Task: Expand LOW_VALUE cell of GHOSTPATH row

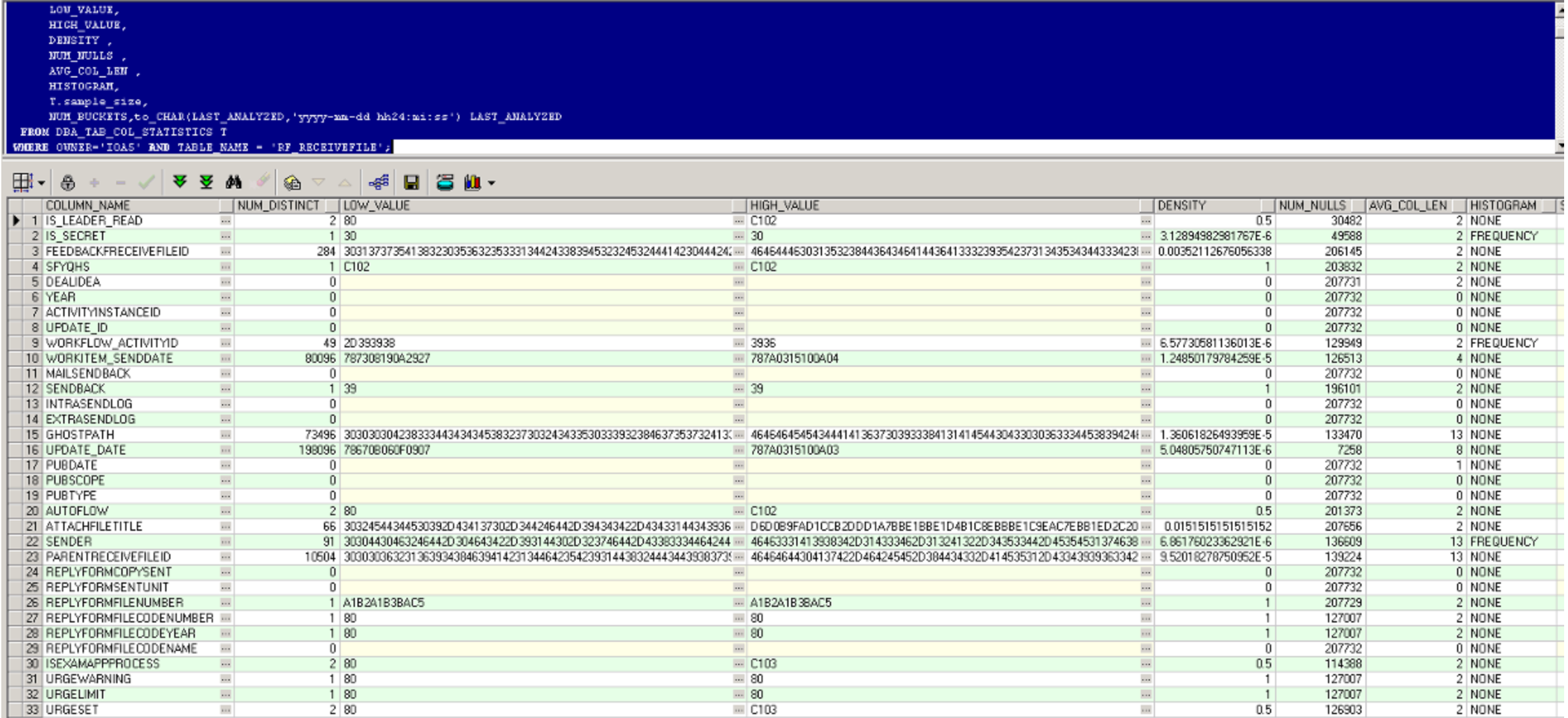Action: (x=738, y=435)
